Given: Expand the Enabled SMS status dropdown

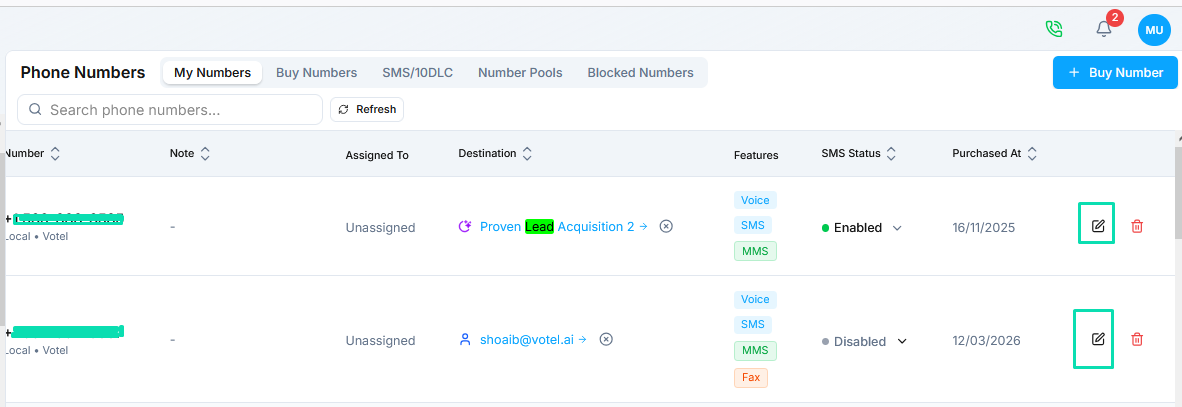Looking at the screenshot, I should pos(897,228).
